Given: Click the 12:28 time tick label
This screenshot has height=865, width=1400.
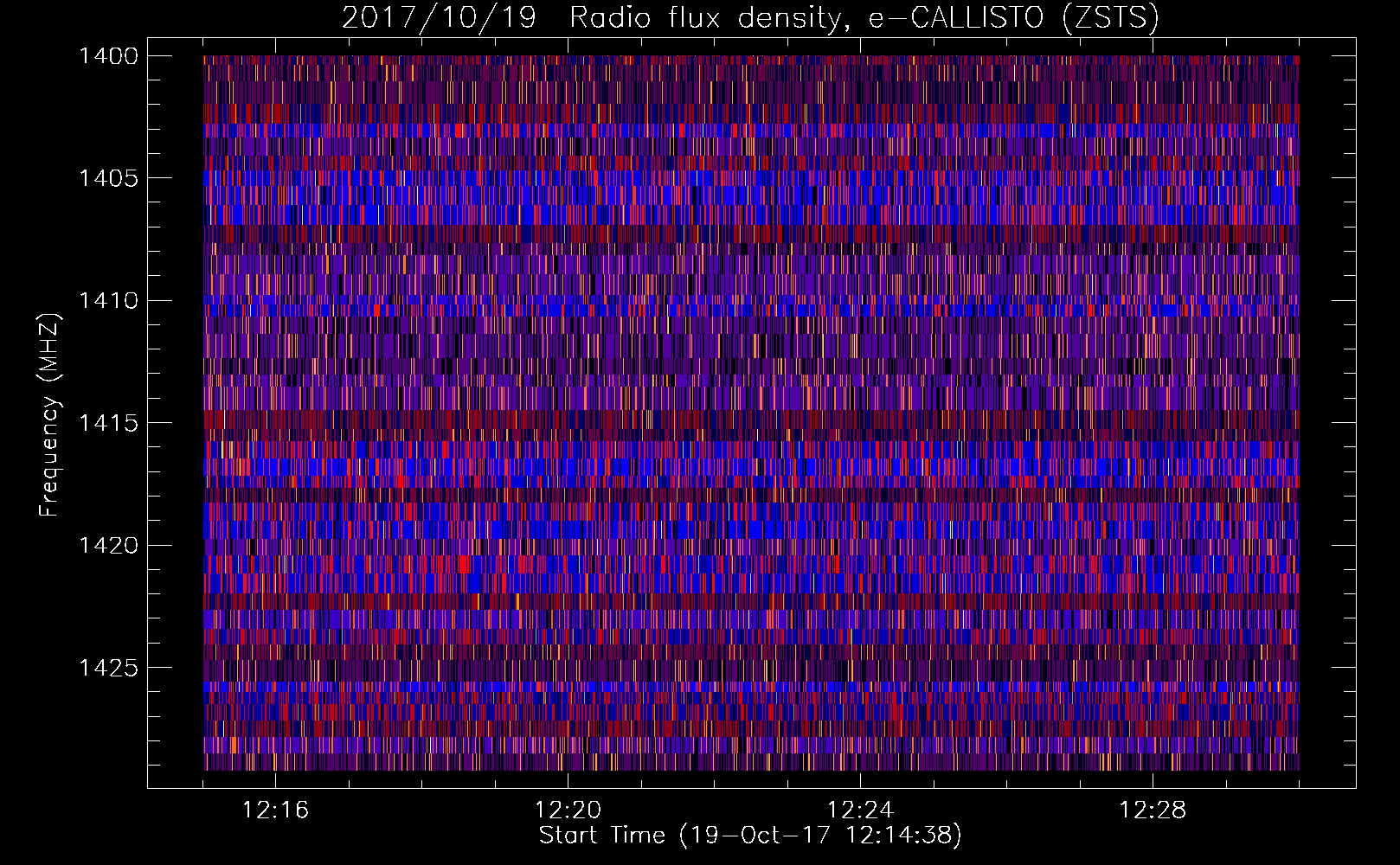Looking at the screenshot, I should point(1153,811).
